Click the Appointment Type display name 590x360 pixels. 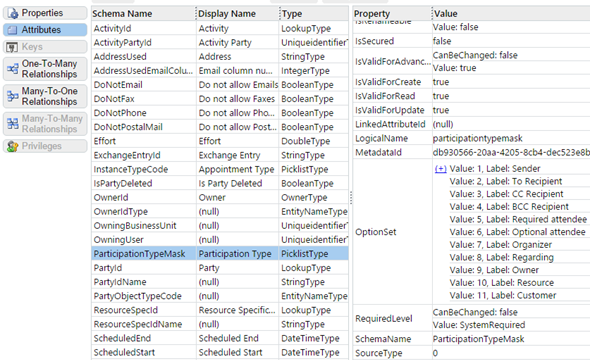click(236, 169)
